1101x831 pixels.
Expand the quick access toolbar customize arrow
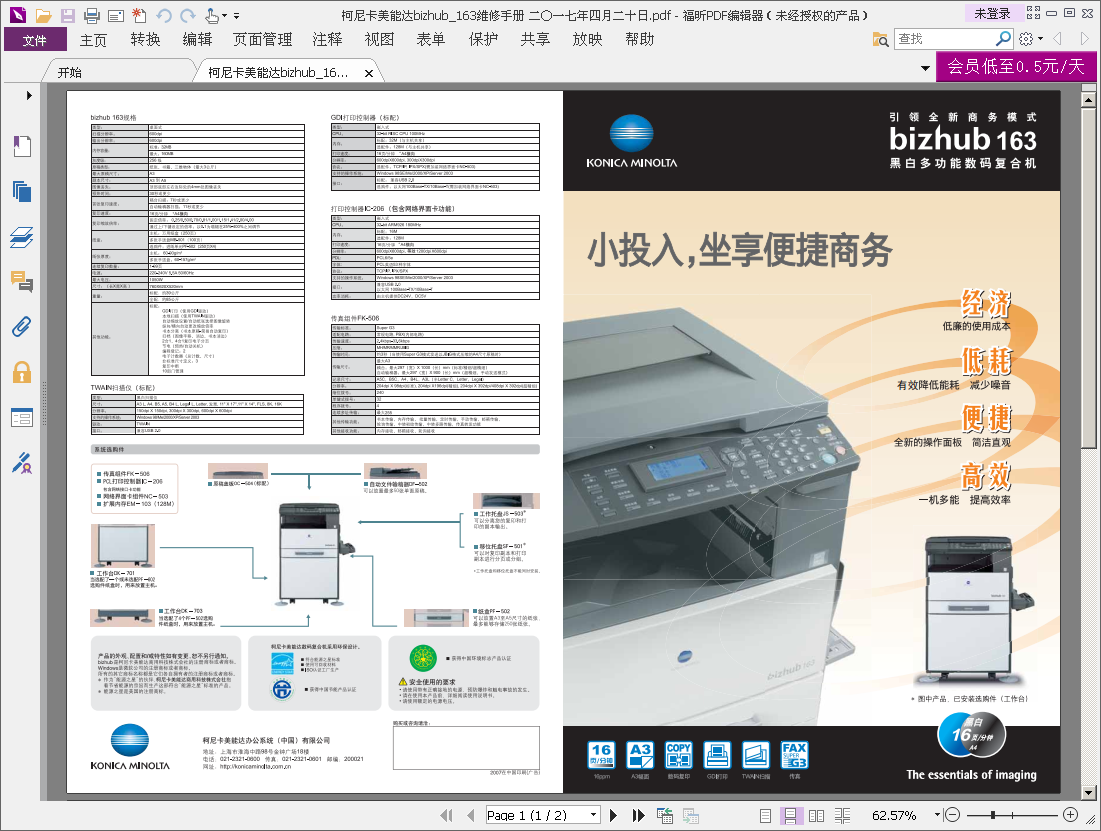(237, 15)
